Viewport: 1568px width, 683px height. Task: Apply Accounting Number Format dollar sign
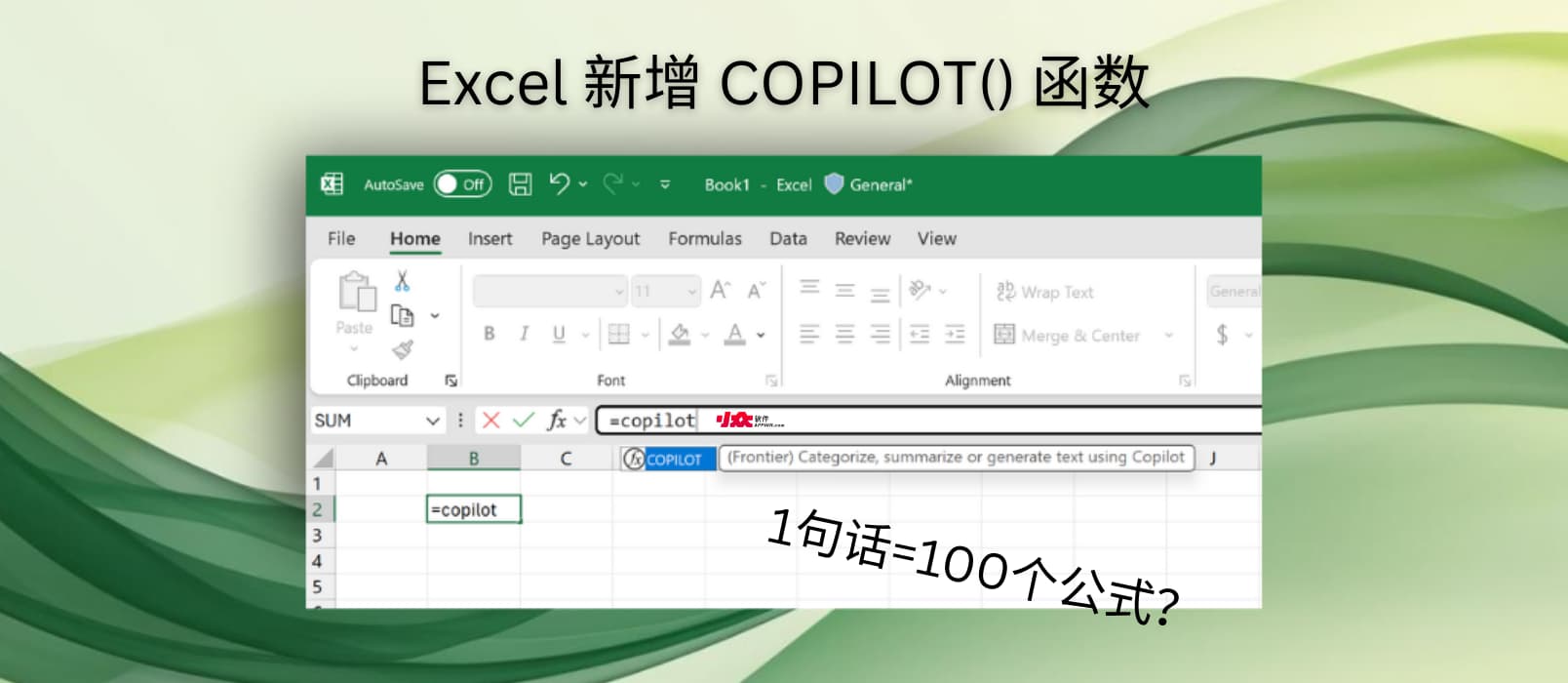[x=1222, y=335]
